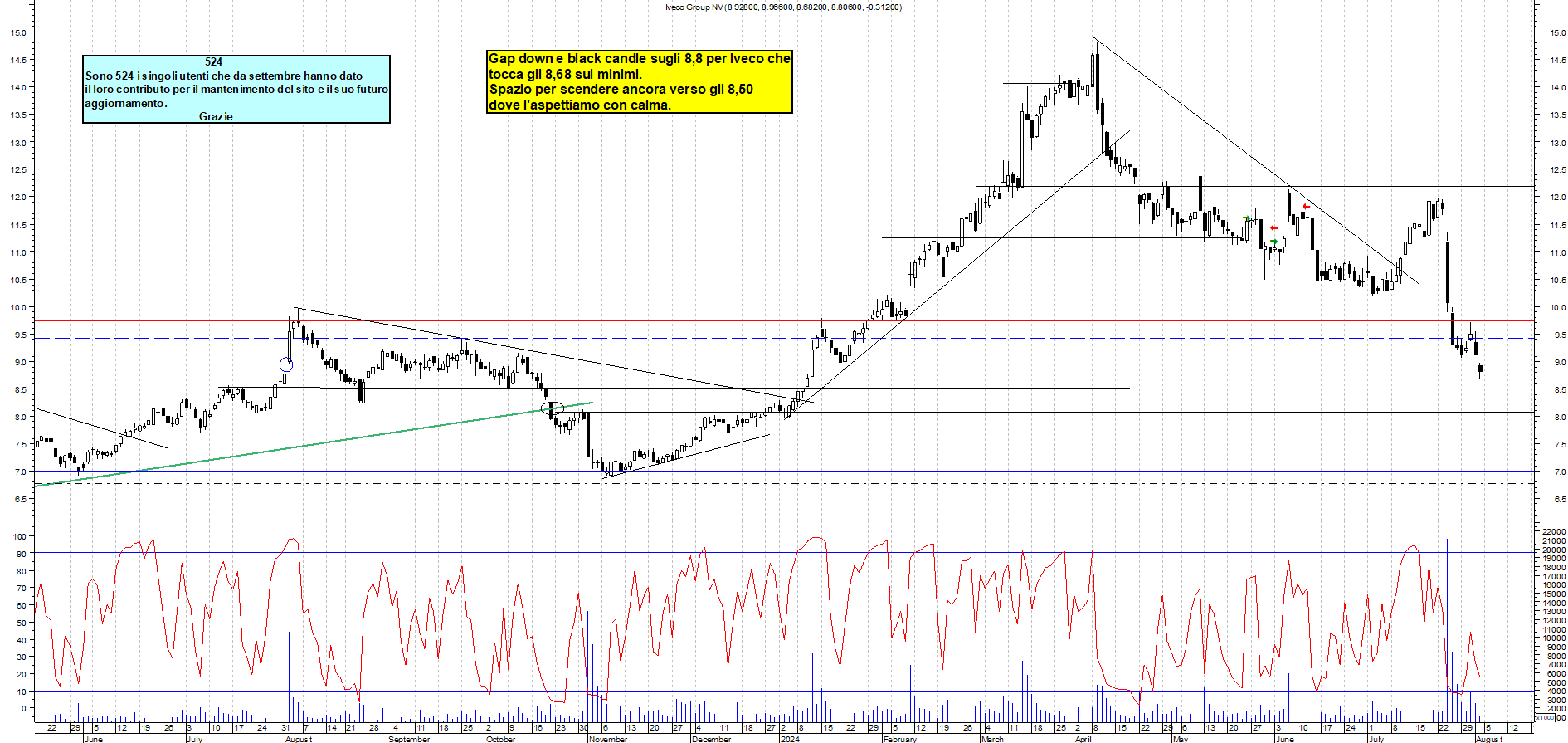1568x743 pixels.
Task: Click the '16000' volume scale label
Action: [x=1553, y=584]
